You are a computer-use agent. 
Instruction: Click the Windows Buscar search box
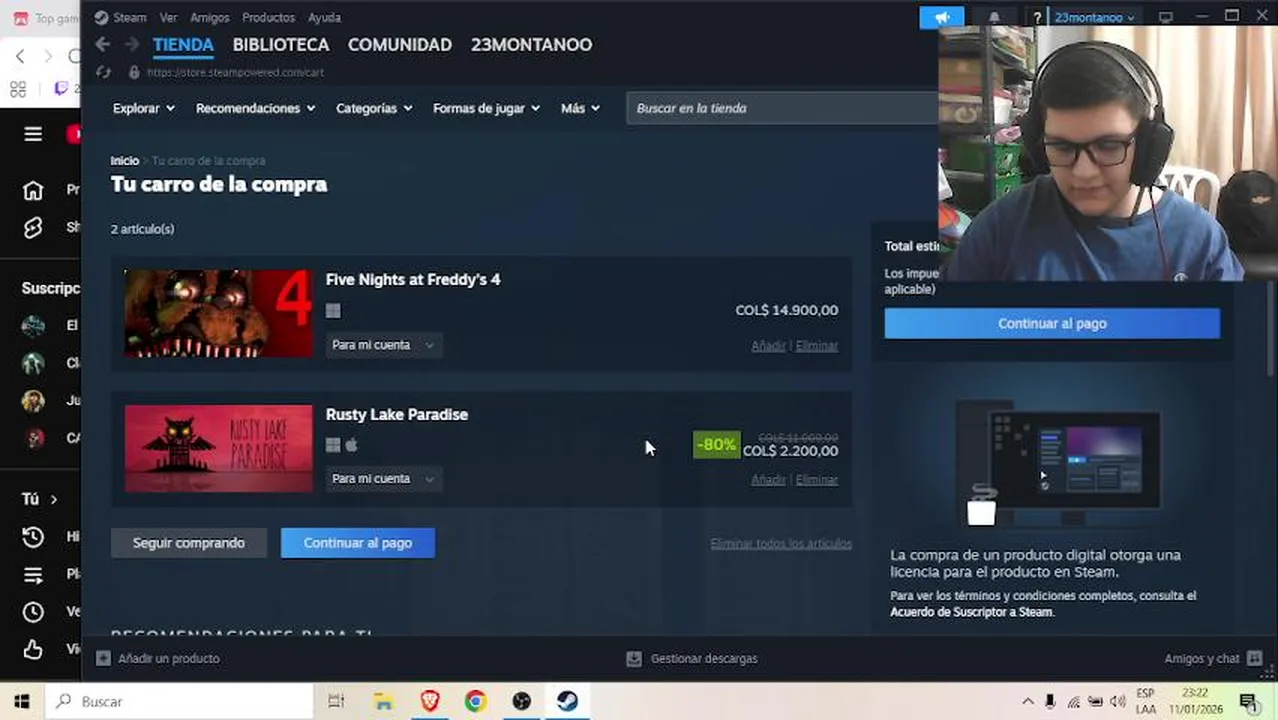pos(180,701)
